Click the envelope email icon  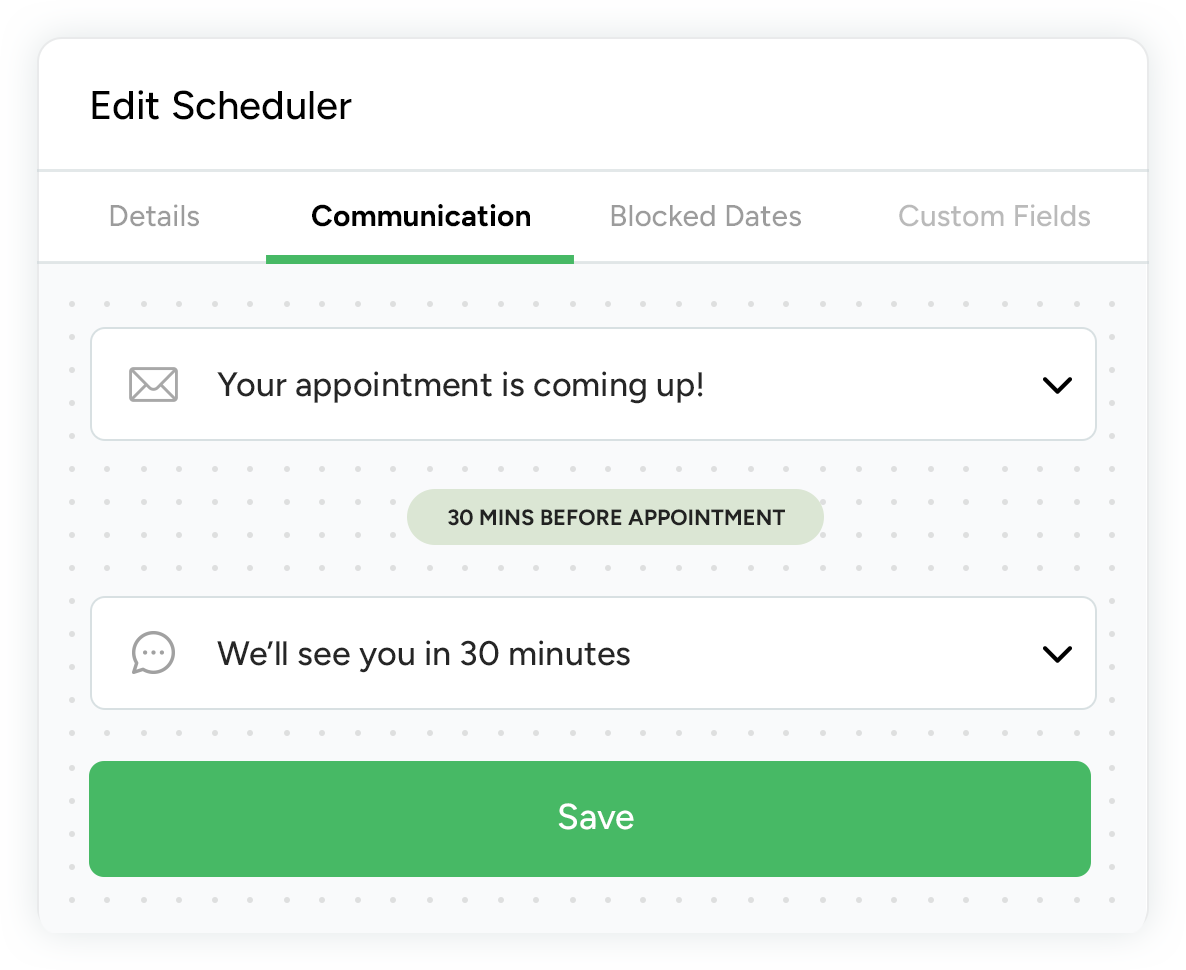(x=153, y=385)
